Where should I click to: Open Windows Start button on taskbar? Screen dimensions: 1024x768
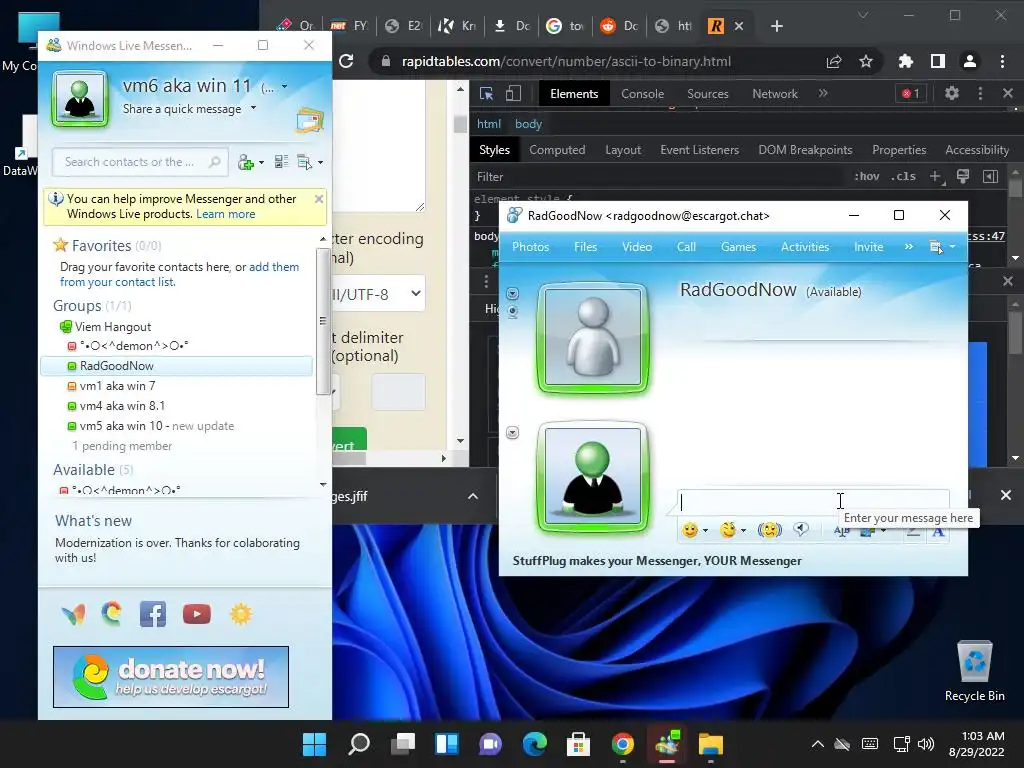[x=314, y=744]
